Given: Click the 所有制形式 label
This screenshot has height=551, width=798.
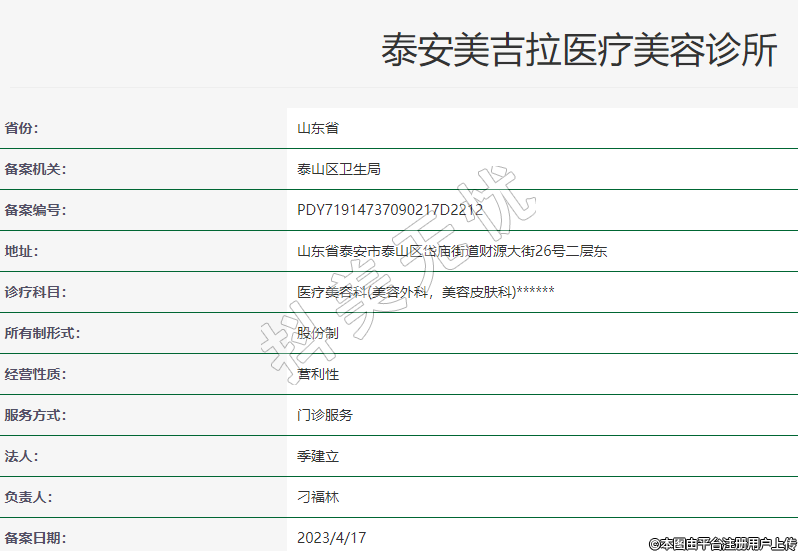Looking at the screenshot, I should point(42,333).
